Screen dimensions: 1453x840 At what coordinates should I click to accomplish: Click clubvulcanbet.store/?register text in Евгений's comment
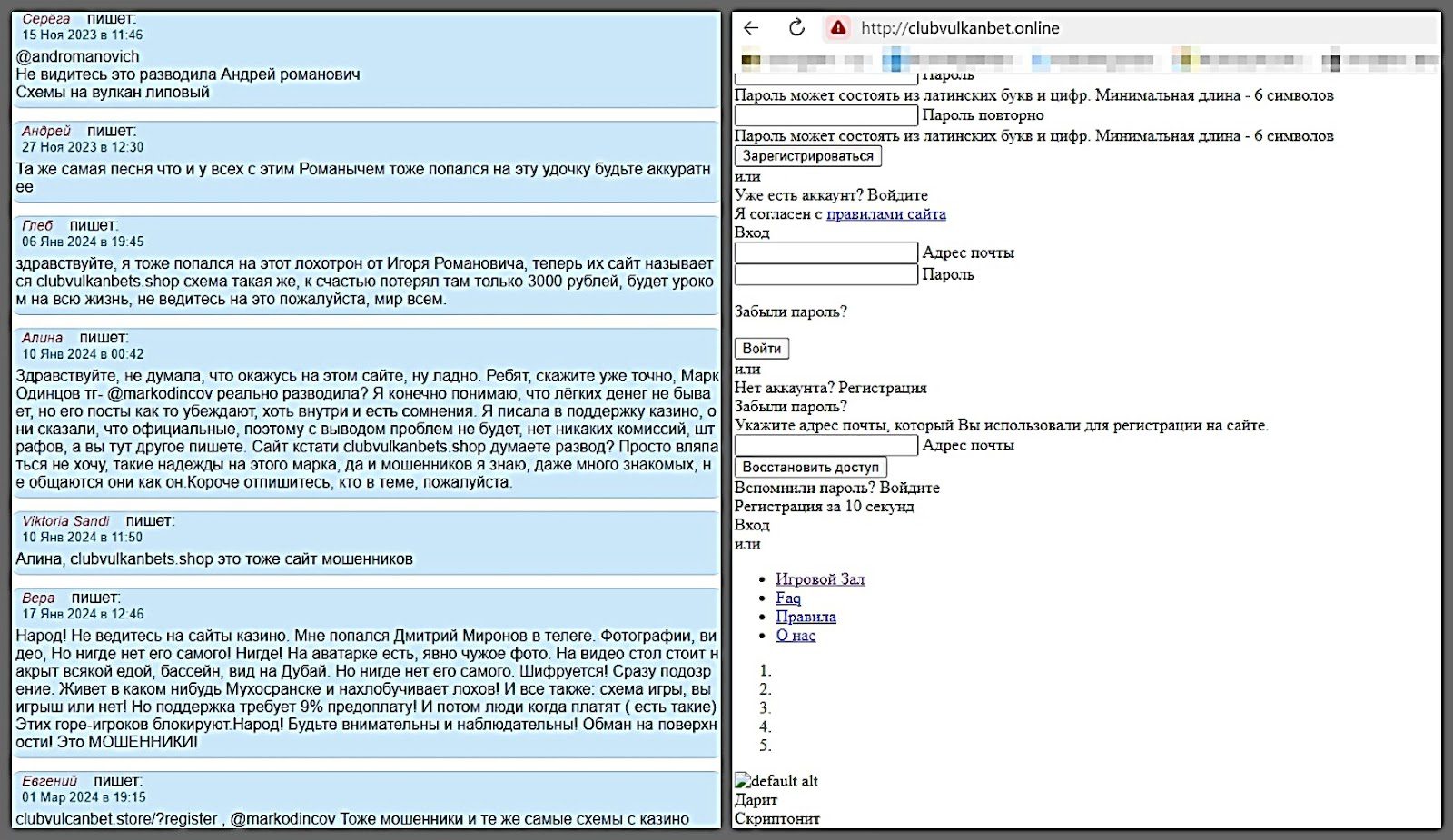click(x=116, y=819)
